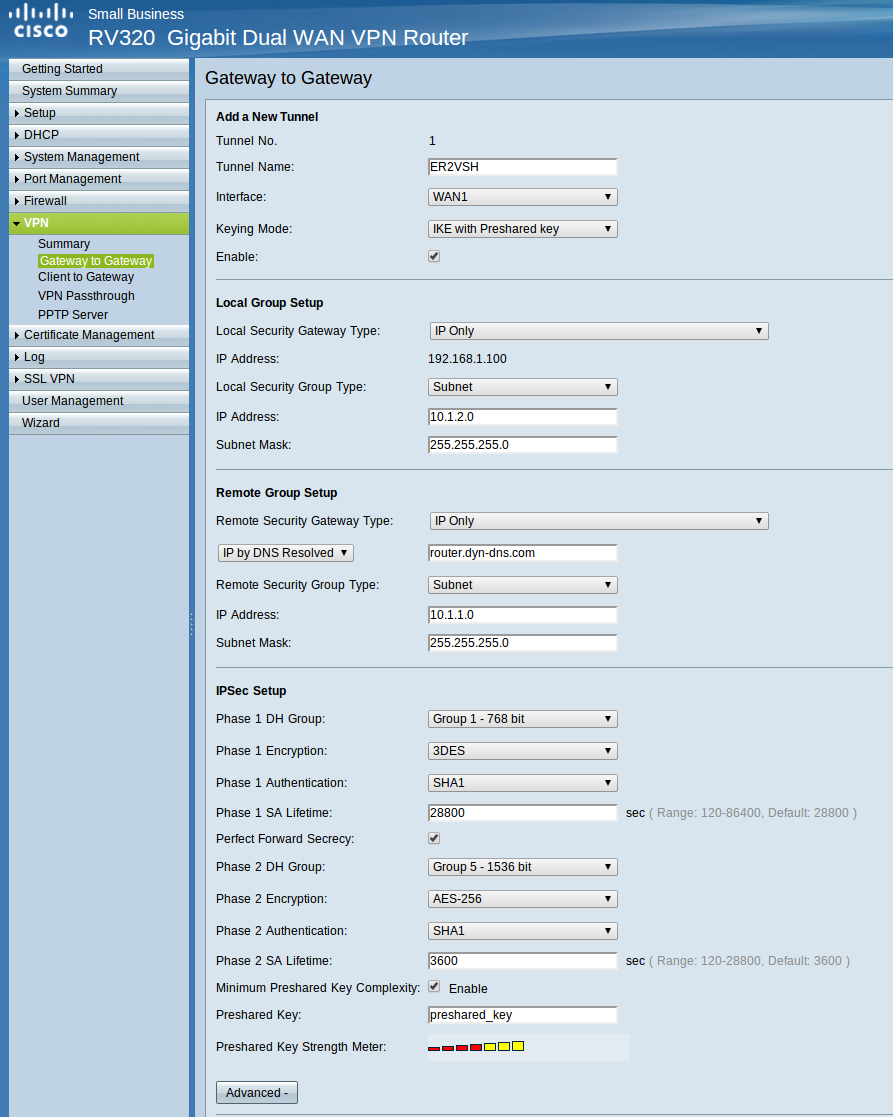Click the Phase 2 SA Lifetime field

point(523,961)
